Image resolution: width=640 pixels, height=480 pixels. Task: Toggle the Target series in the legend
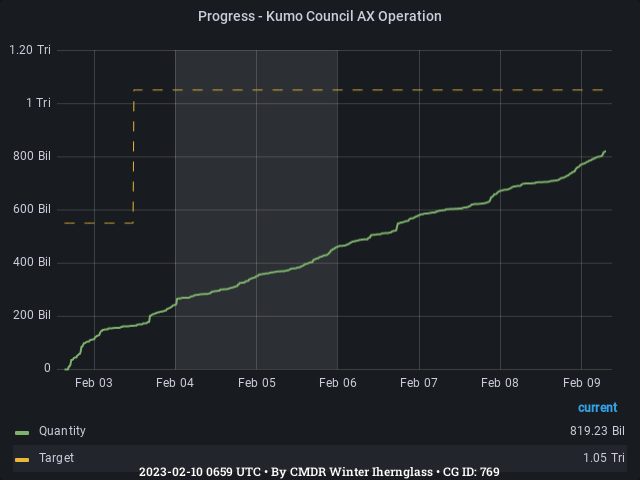56,458
